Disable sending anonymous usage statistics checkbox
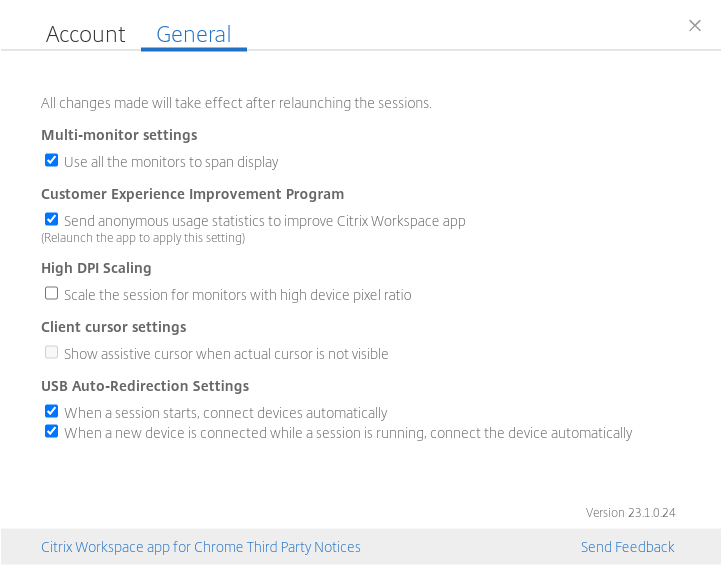 coord(52,219)
